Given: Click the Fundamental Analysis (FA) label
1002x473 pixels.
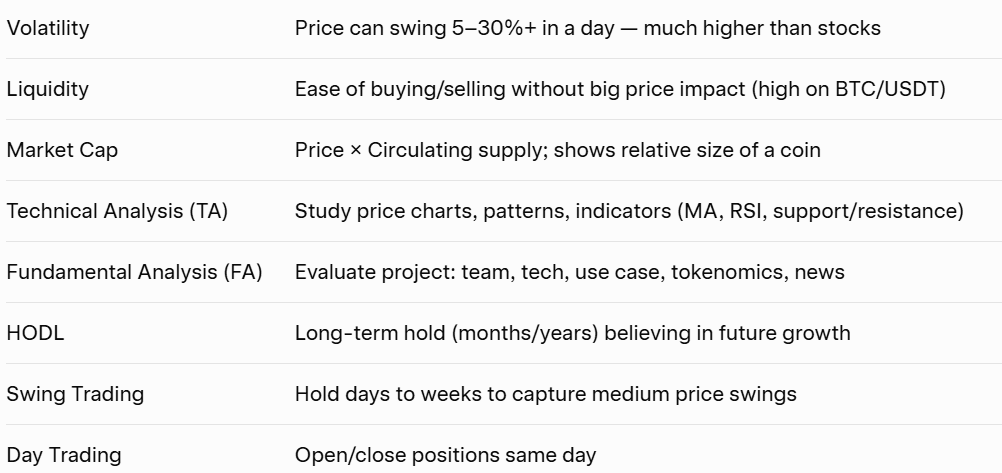Looking at the screenshot, I should pyautogui.click(x=134, y=272).
